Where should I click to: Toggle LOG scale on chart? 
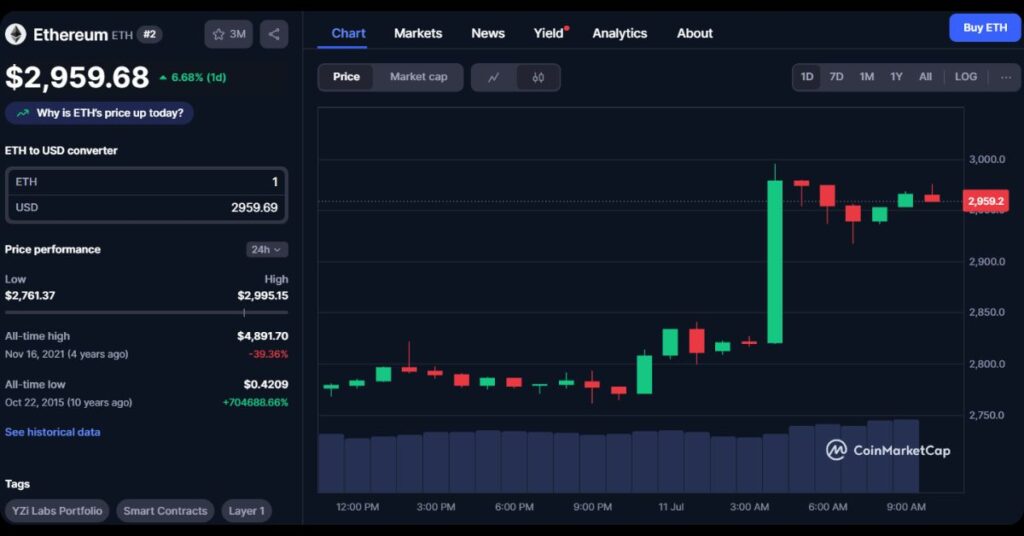point(966,77)
